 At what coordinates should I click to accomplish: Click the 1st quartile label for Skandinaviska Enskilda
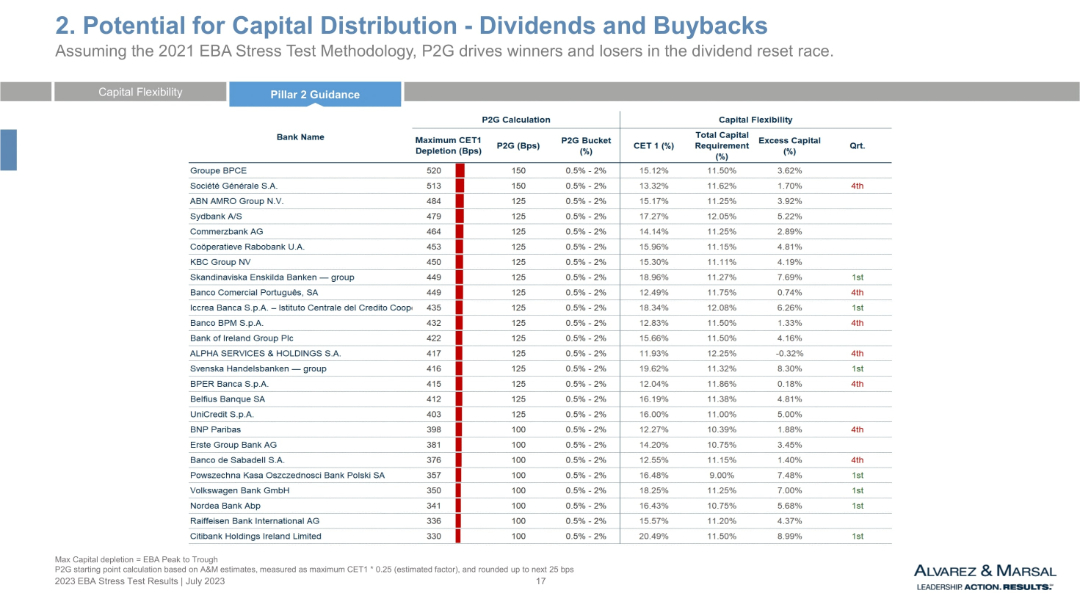[858, 277]
